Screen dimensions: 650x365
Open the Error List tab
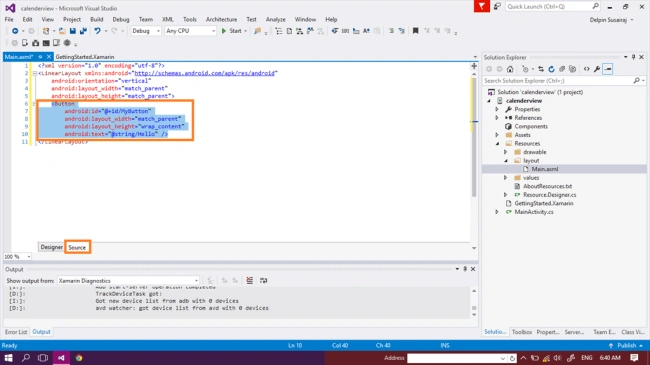tap(16, 332)
